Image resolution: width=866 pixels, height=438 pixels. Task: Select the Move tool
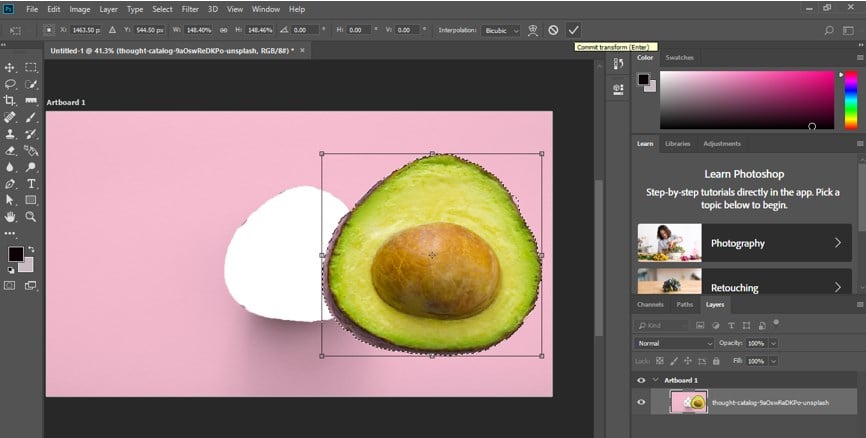click(x=10, y=67)
